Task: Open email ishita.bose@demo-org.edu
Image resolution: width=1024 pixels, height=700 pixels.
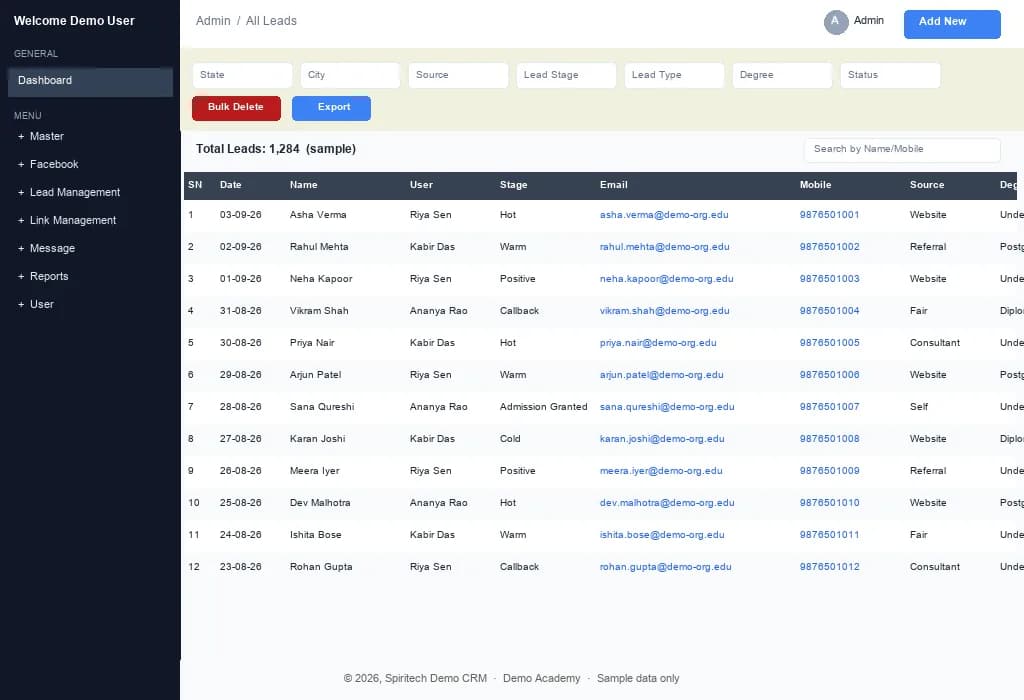Action: 662,535
